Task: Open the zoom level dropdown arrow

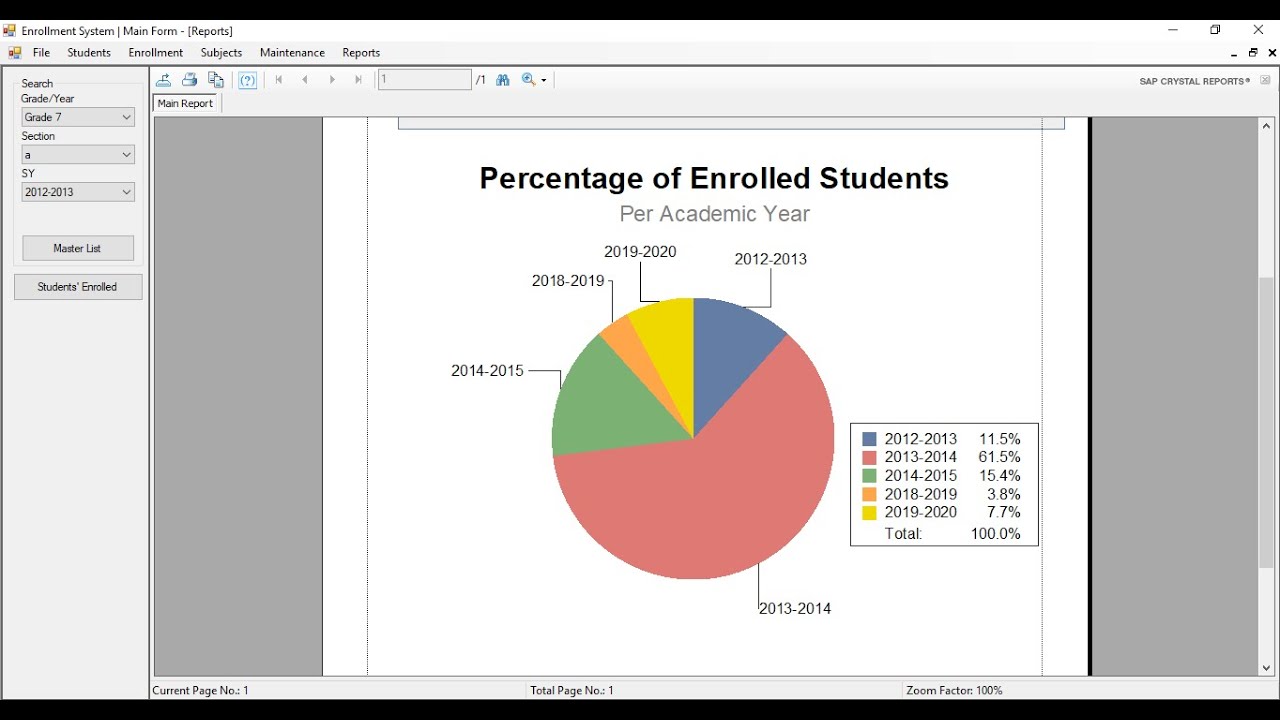Action: pos(544,80)
